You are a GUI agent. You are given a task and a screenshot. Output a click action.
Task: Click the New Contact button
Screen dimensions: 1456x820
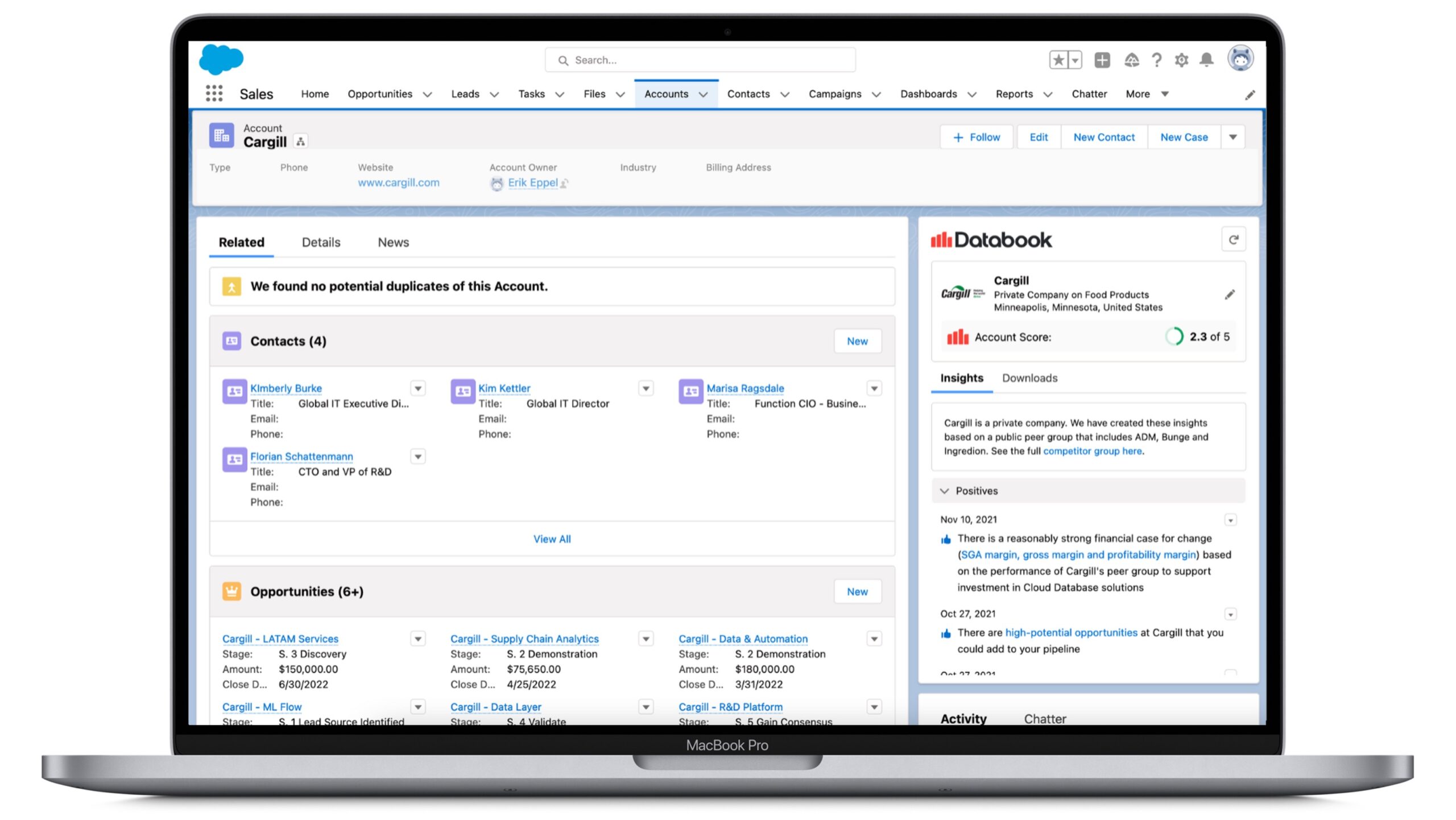click(1104, 137)
